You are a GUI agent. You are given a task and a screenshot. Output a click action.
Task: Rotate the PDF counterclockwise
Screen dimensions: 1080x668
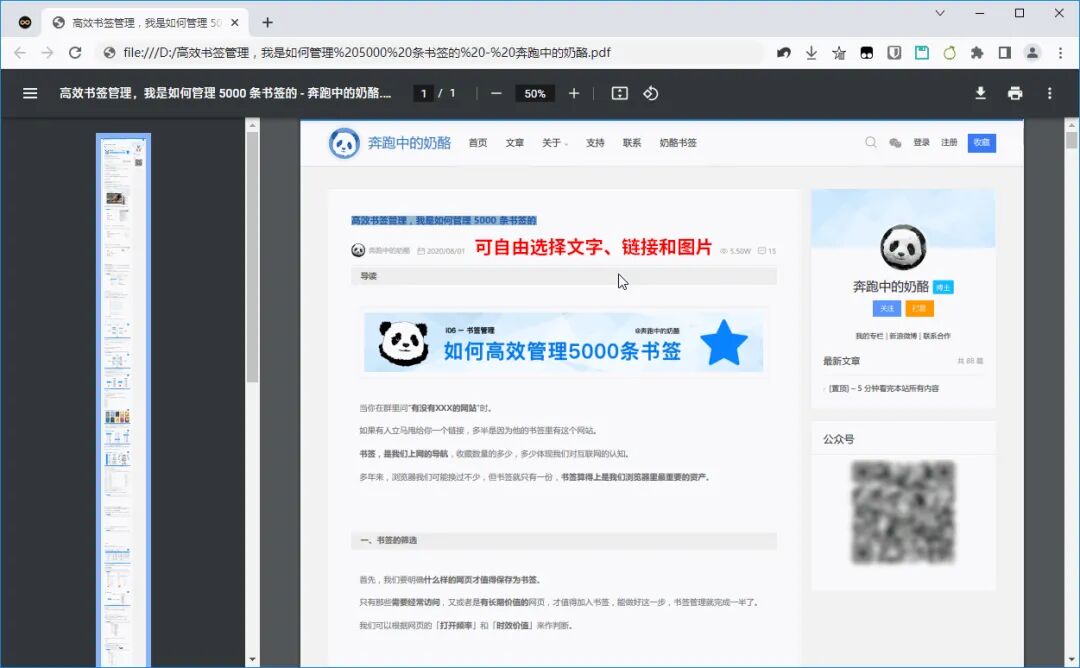point(651,93)
